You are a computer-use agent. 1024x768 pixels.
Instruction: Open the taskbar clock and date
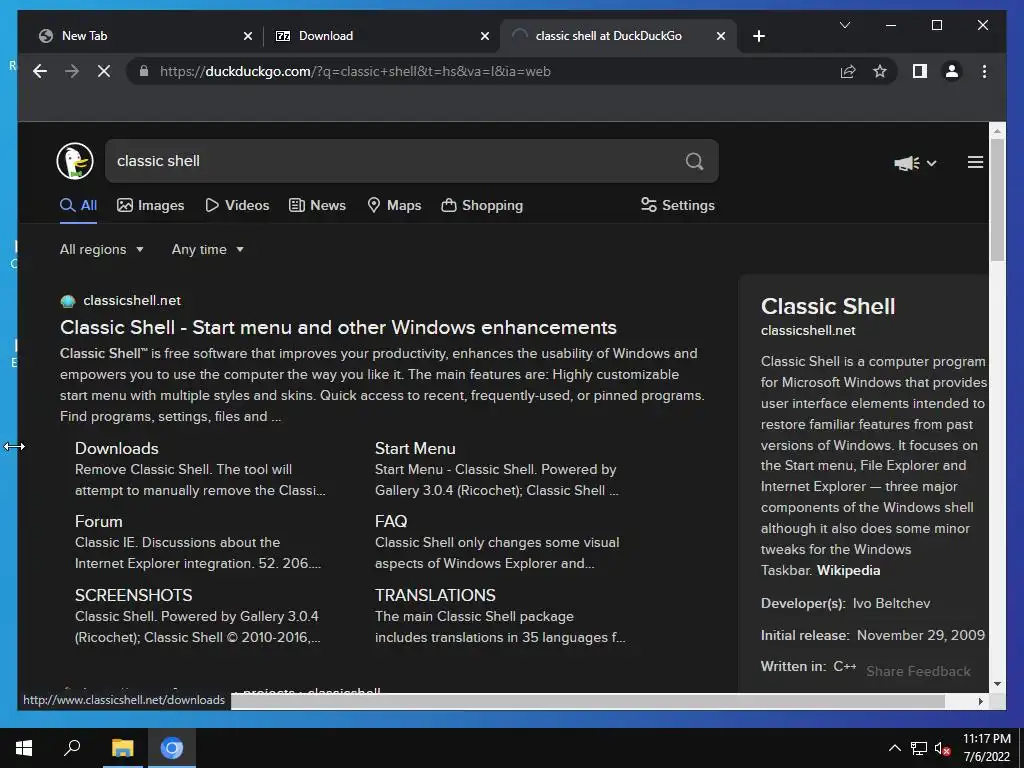pyautogui.click(x=987, y=748)
